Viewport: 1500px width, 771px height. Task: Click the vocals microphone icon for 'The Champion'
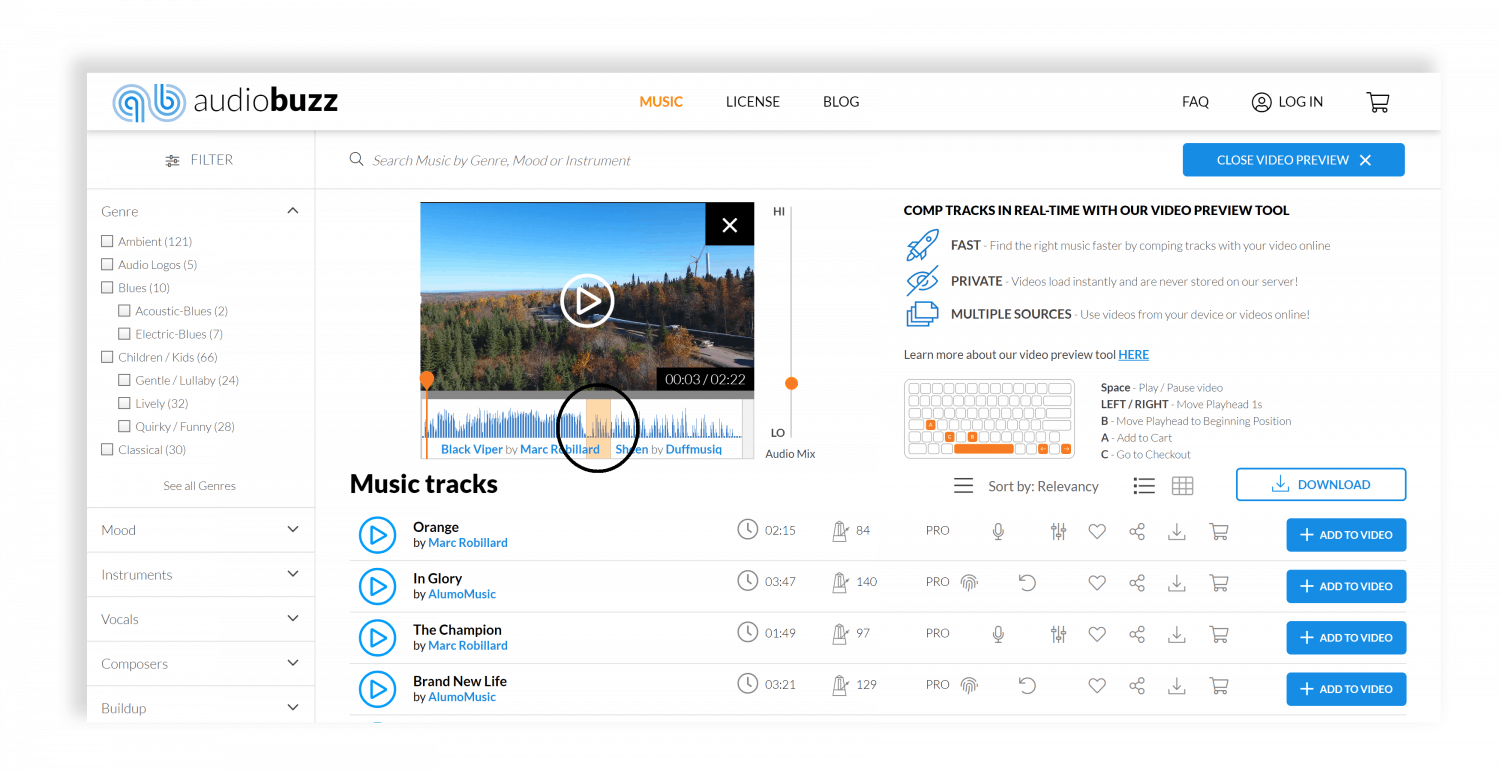pos(997,634)
